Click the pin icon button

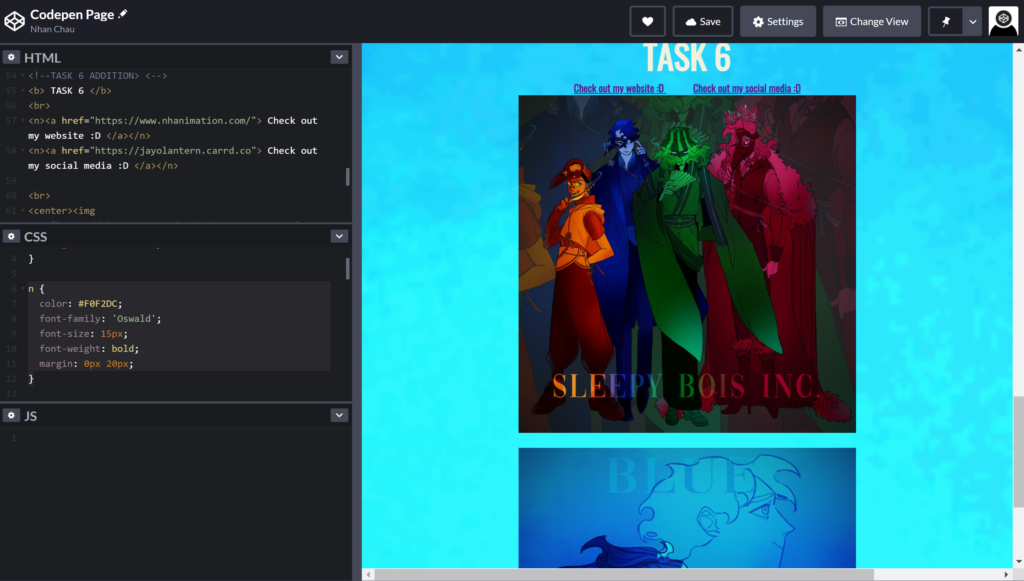tap(946, 21)
